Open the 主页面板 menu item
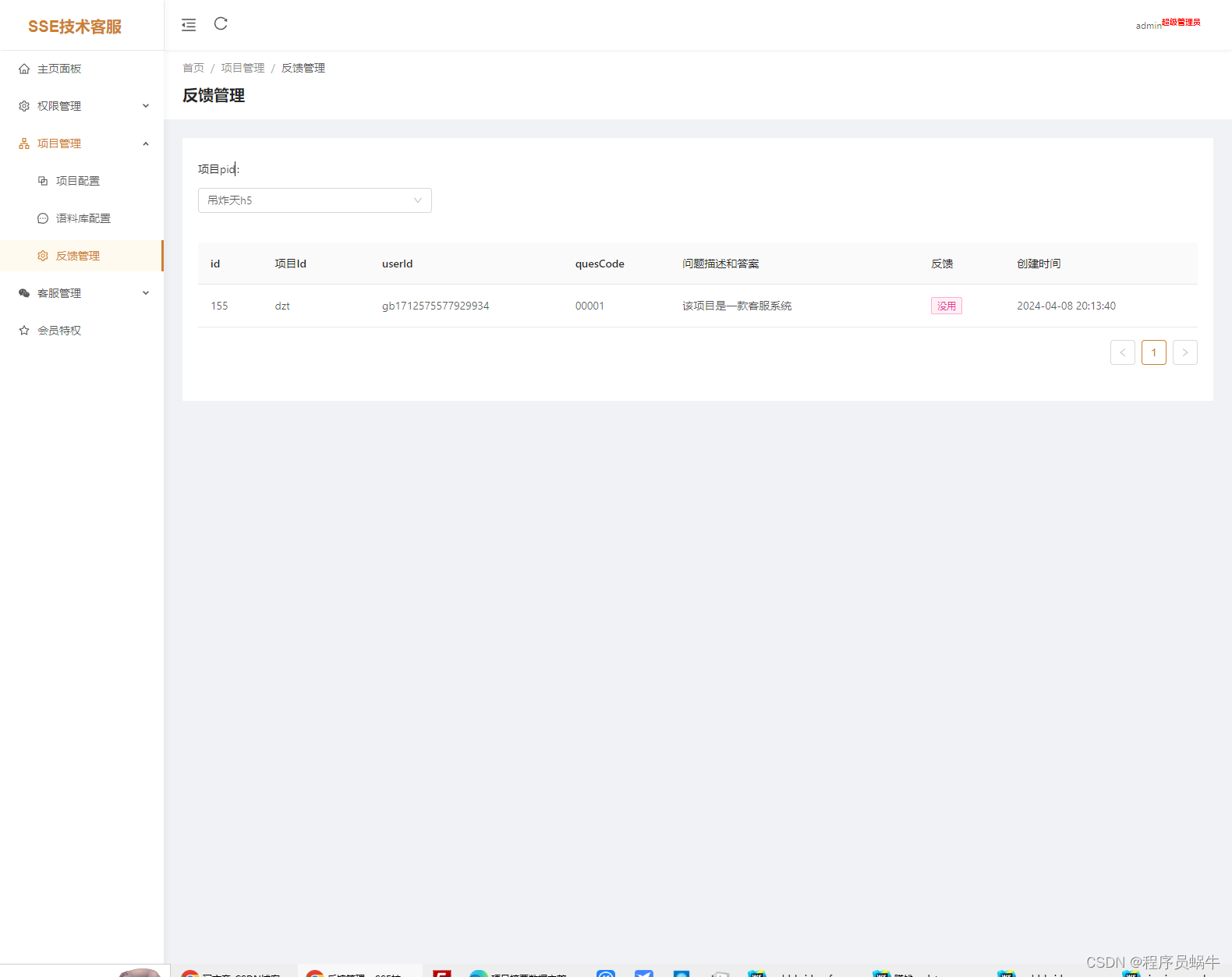Image resolution: width=1232 pixels, height=977 pixels. click(x=82, y=69)
